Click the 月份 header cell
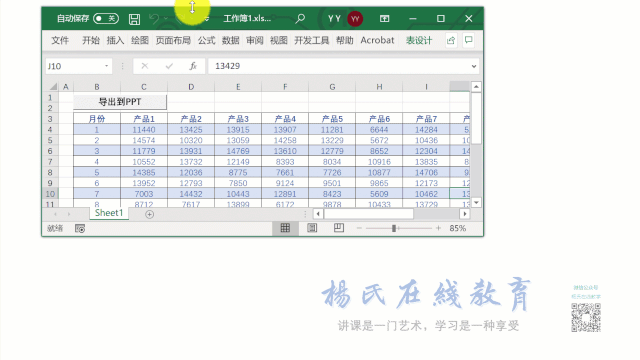This screenshot has width=640, height=360. [x=97, y=119]
